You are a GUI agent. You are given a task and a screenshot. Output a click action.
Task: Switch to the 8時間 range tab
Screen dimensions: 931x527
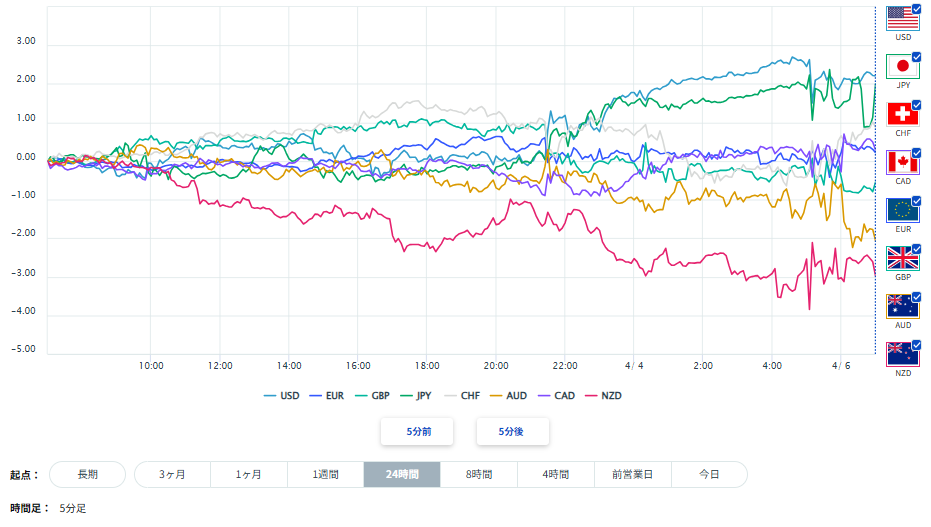pyautogui.click(x=479, y=474)
